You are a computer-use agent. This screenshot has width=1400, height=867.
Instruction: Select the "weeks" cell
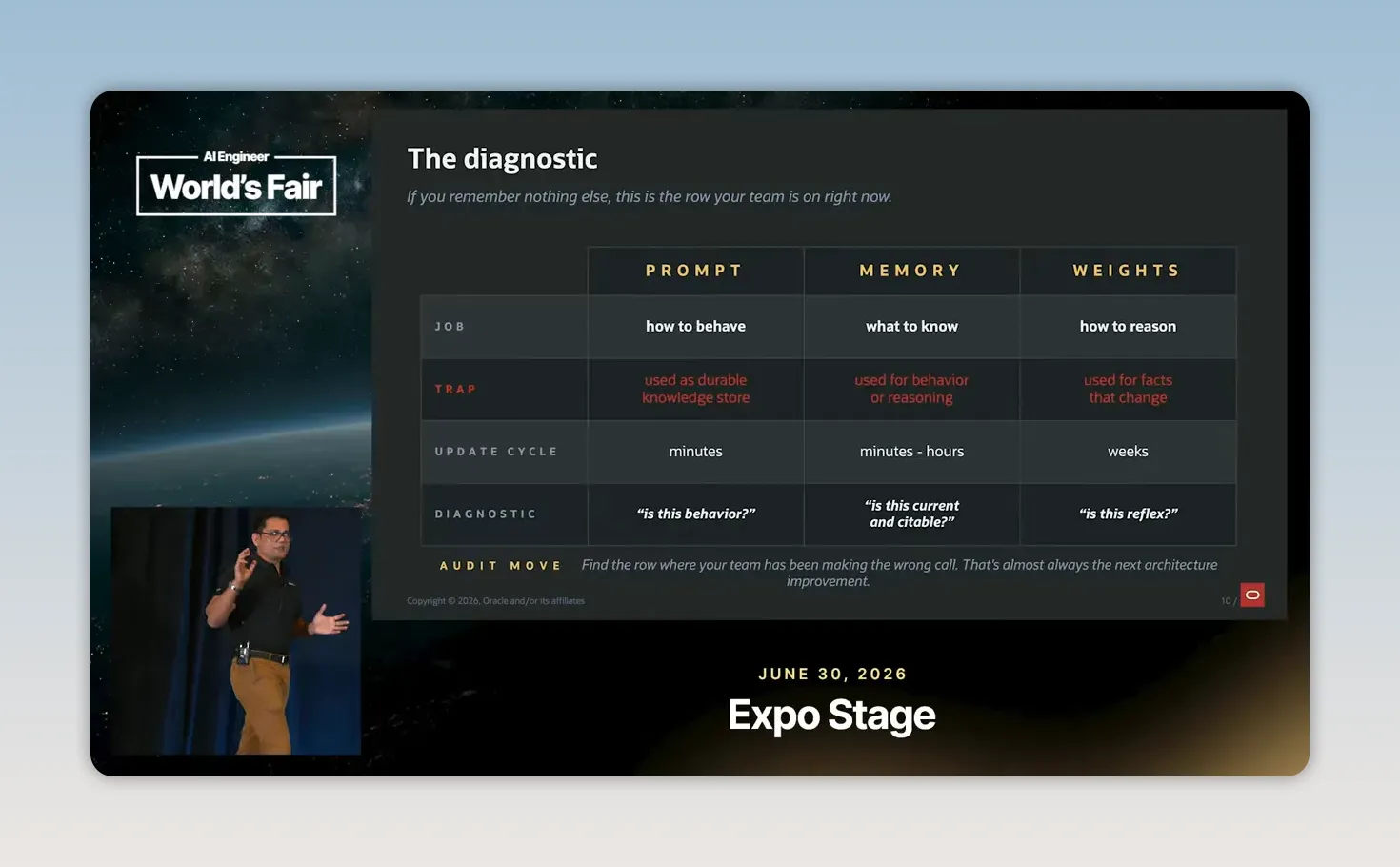pos(1128,452)
